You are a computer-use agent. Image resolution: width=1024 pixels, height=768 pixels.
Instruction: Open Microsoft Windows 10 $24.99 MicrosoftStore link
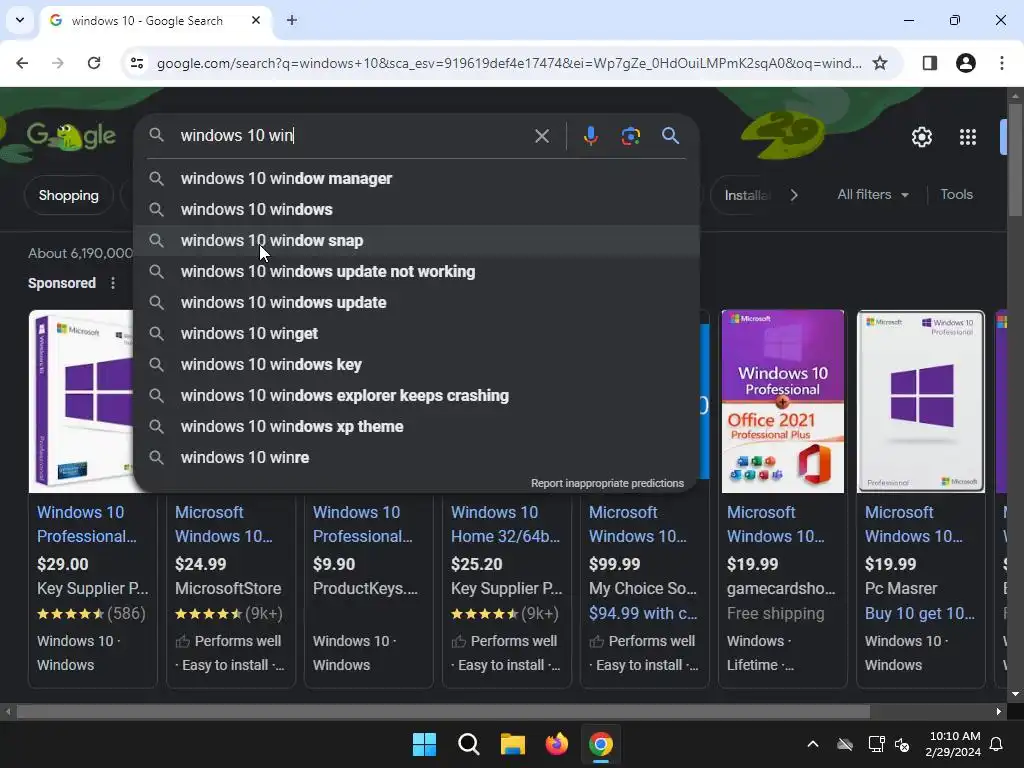click(x=223, y=524)
